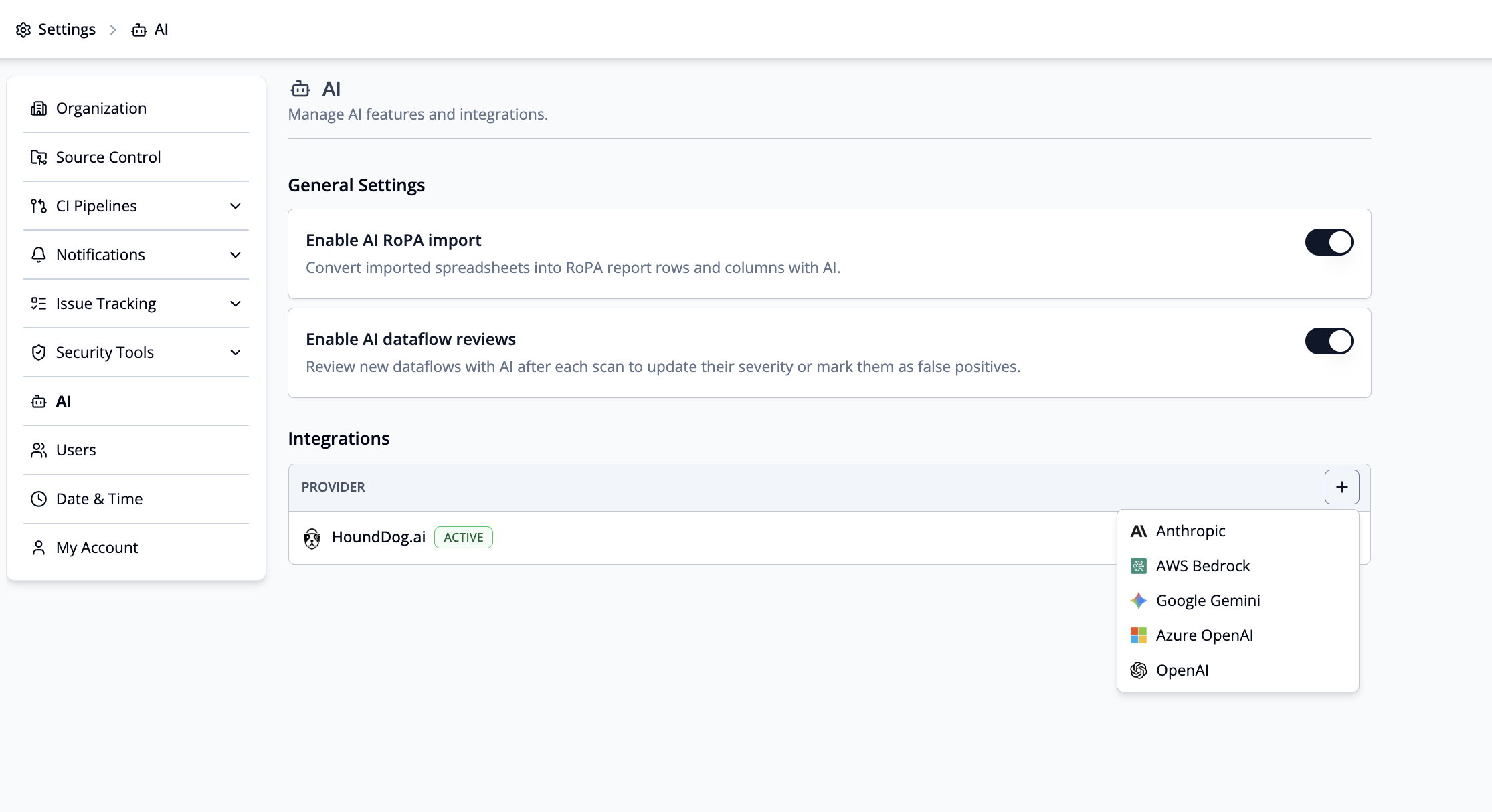Click the HoundDog.ai provider row name
This screenshot has height=812, width=1492.
pyautogui.click(x=379, y=537)
